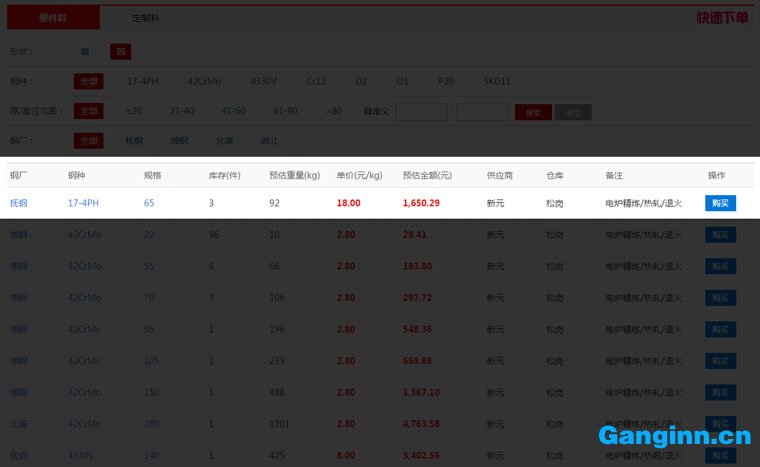The image size is (760, 467).
Task: Filter steel mill by 湘钢
Action: coord(179,141)
